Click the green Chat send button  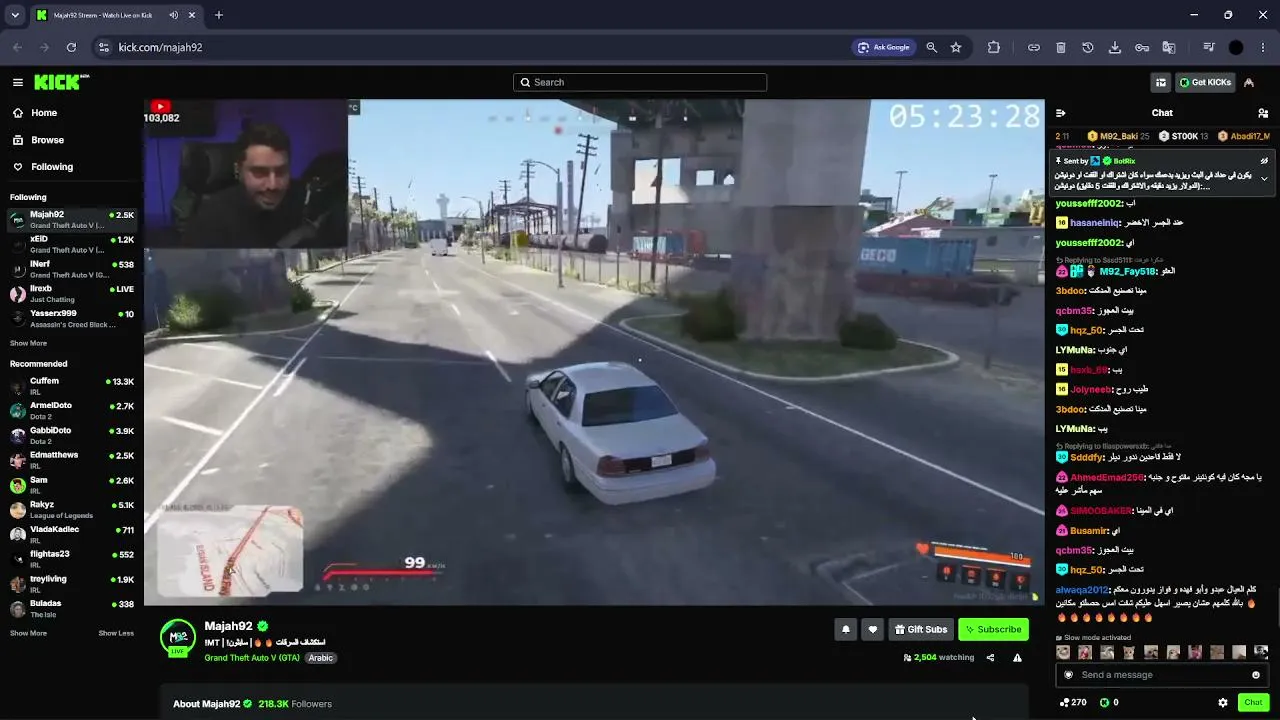click(x=1253, y=703)
